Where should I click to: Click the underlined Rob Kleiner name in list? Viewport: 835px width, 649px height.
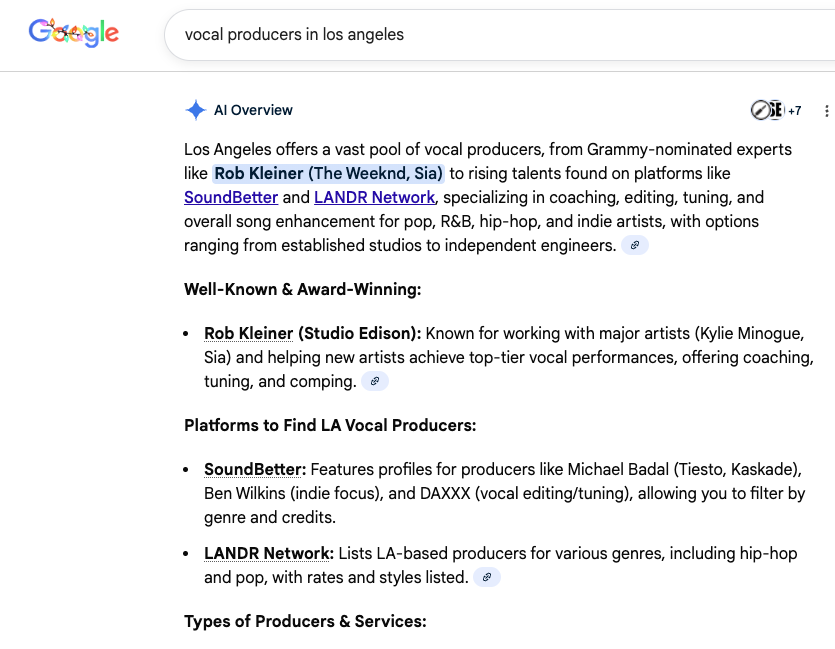click(x=249, y=333)
